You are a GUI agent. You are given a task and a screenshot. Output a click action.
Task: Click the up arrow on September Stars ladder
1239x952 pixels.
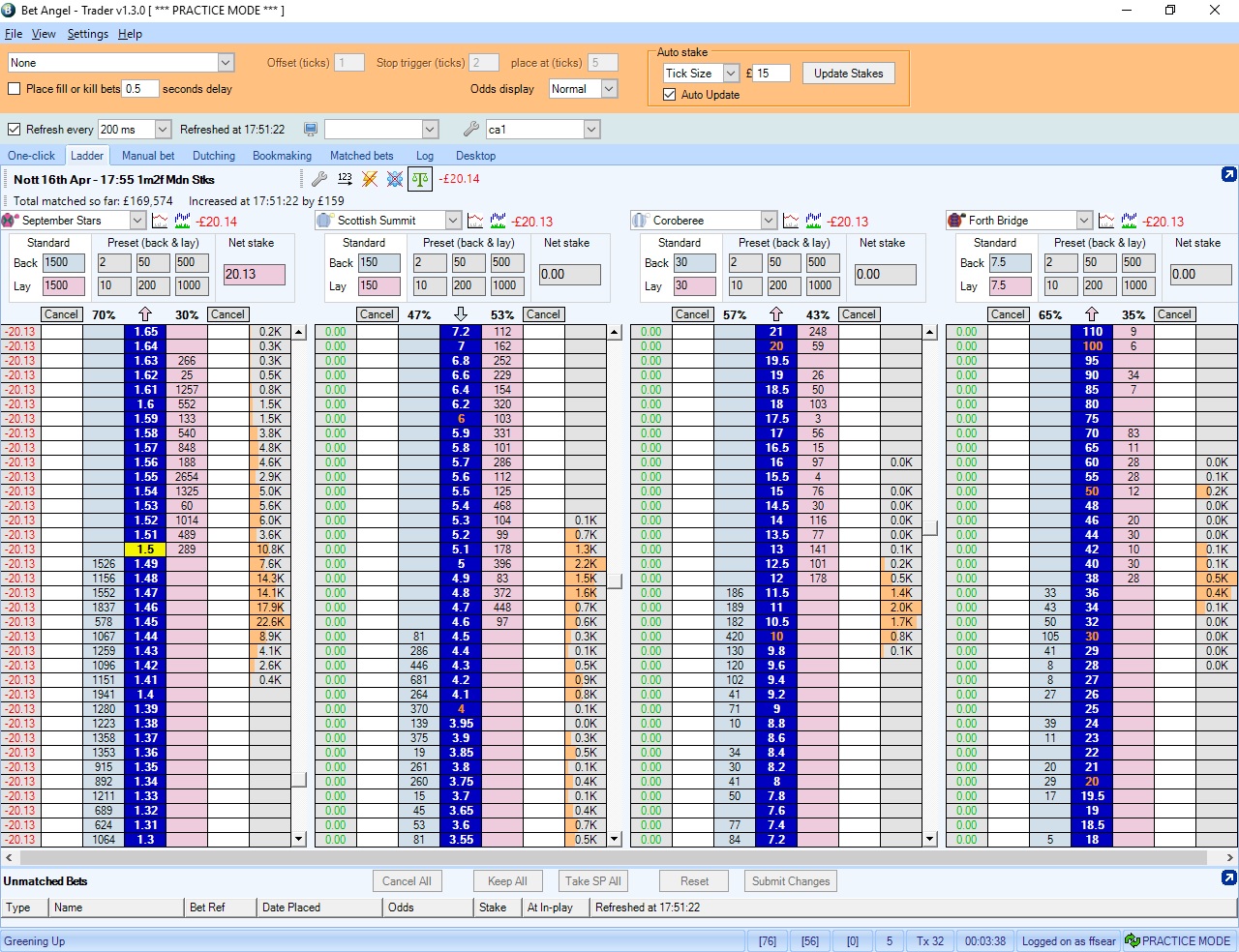145,314
